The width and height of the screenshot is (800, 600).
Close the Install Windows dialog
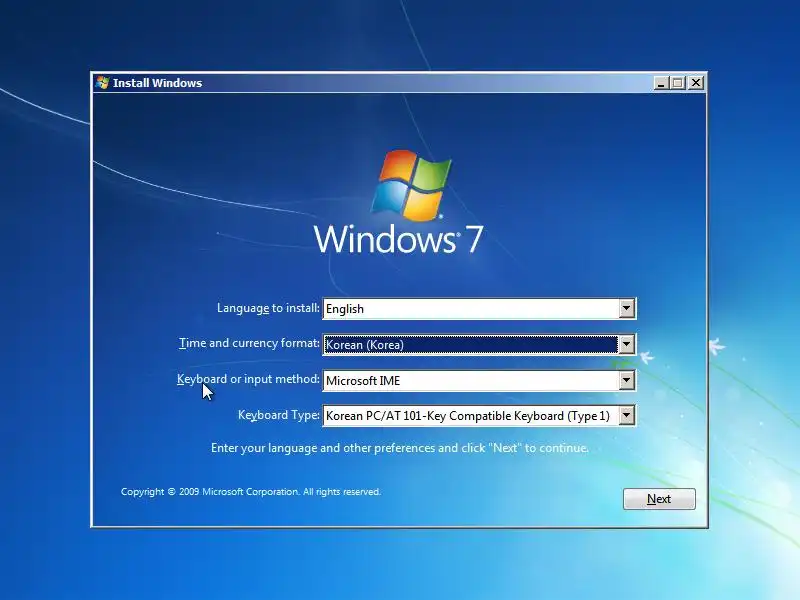tap(696, 83)
